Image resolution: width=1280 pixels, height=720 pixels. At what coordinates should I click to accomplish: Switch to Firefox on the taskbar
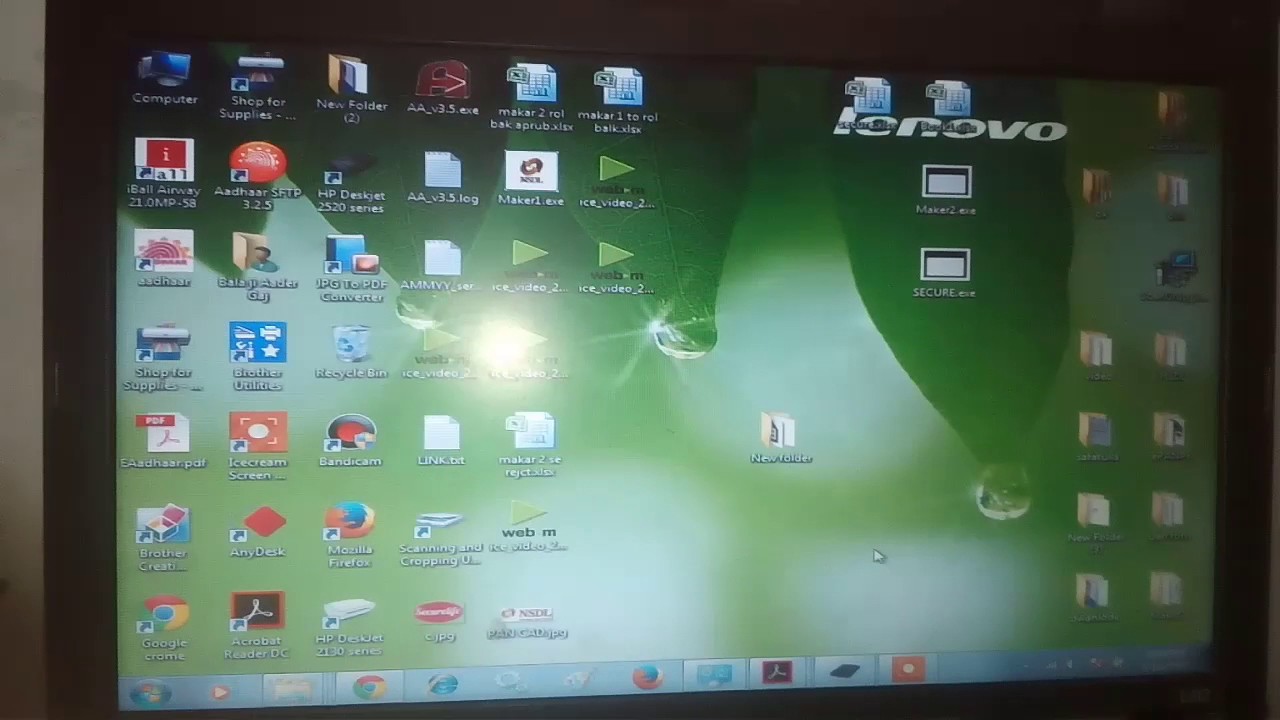[648, 678]
